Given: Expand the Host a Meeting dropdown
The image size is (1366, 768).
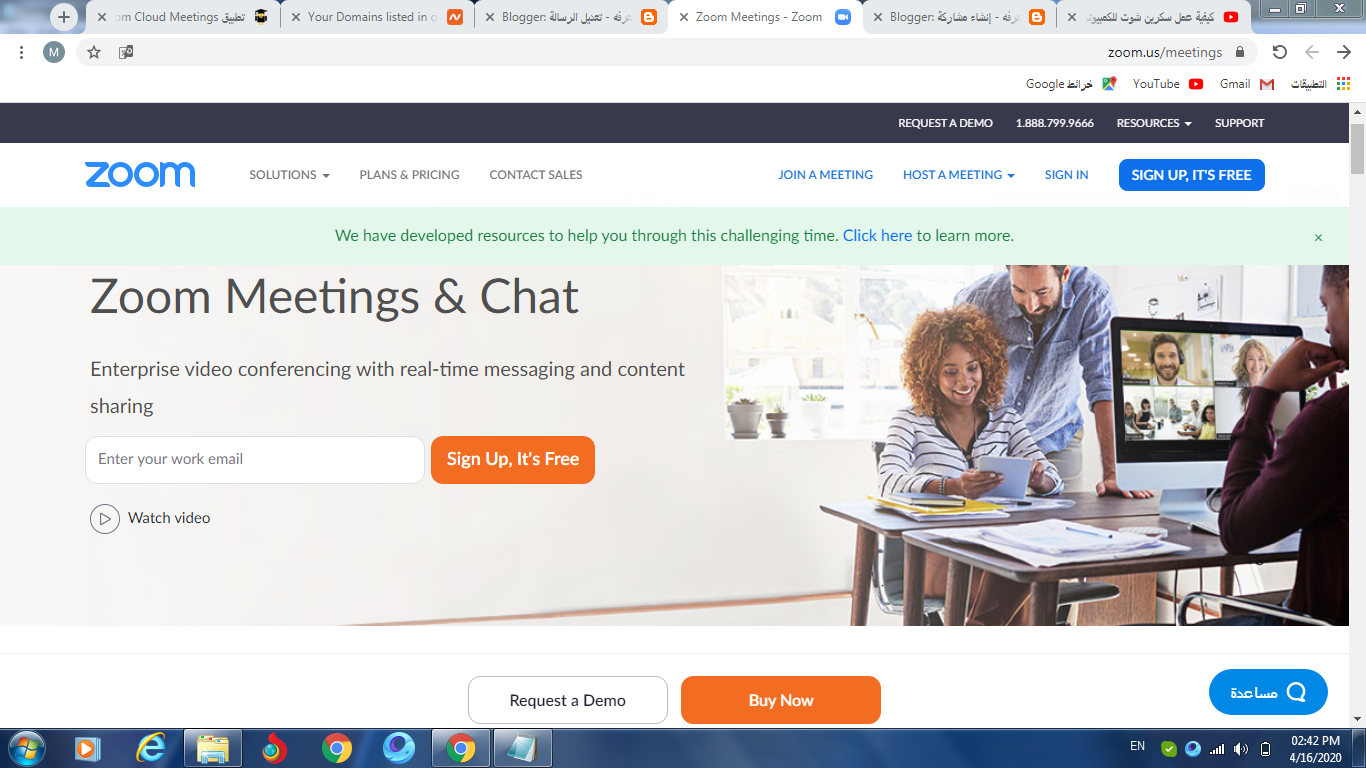Looking at the screenshot, I should (x=958, y=174).
